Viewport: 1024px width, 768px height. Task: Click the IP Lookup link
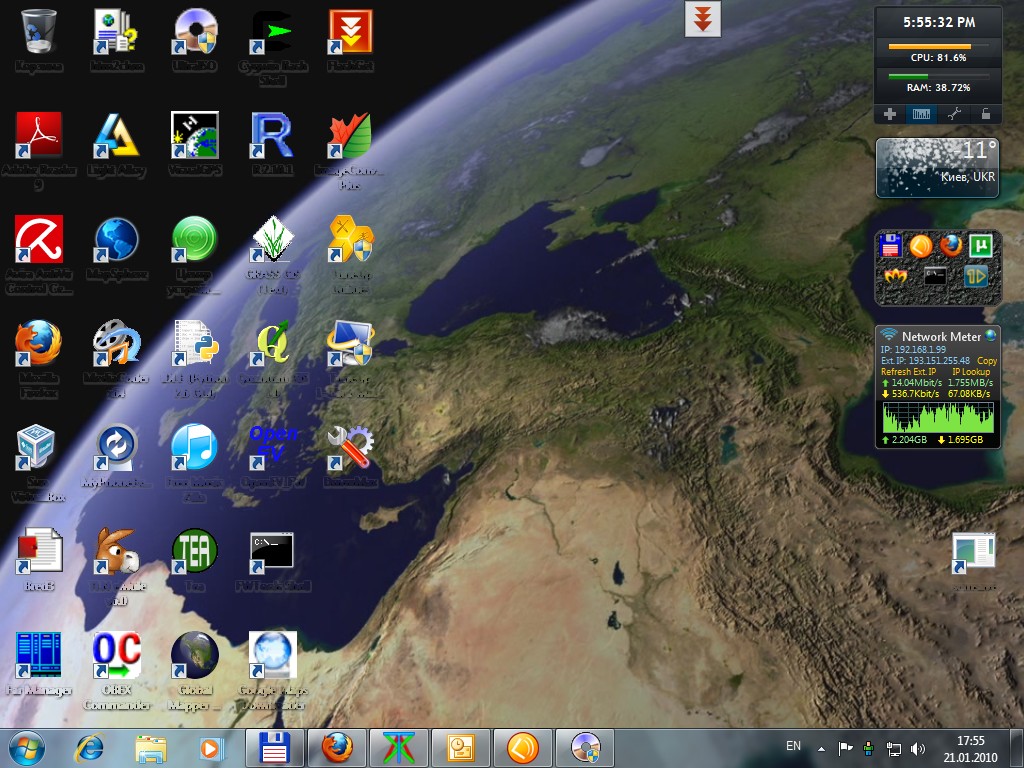pyautogui.click(x=970, y=372)
